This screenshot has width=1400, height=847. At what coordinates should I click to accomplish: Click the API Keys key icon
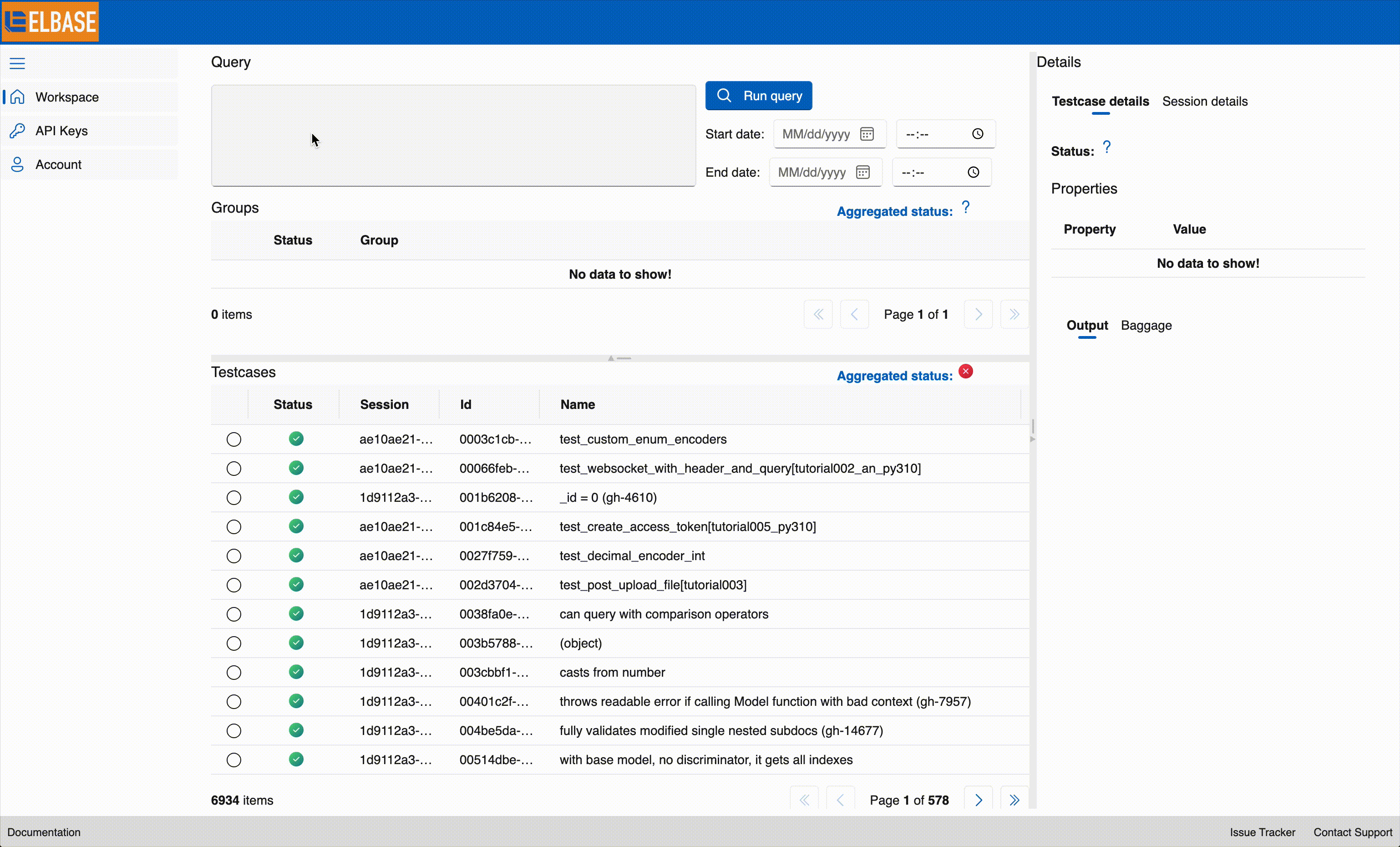(18, 131)
